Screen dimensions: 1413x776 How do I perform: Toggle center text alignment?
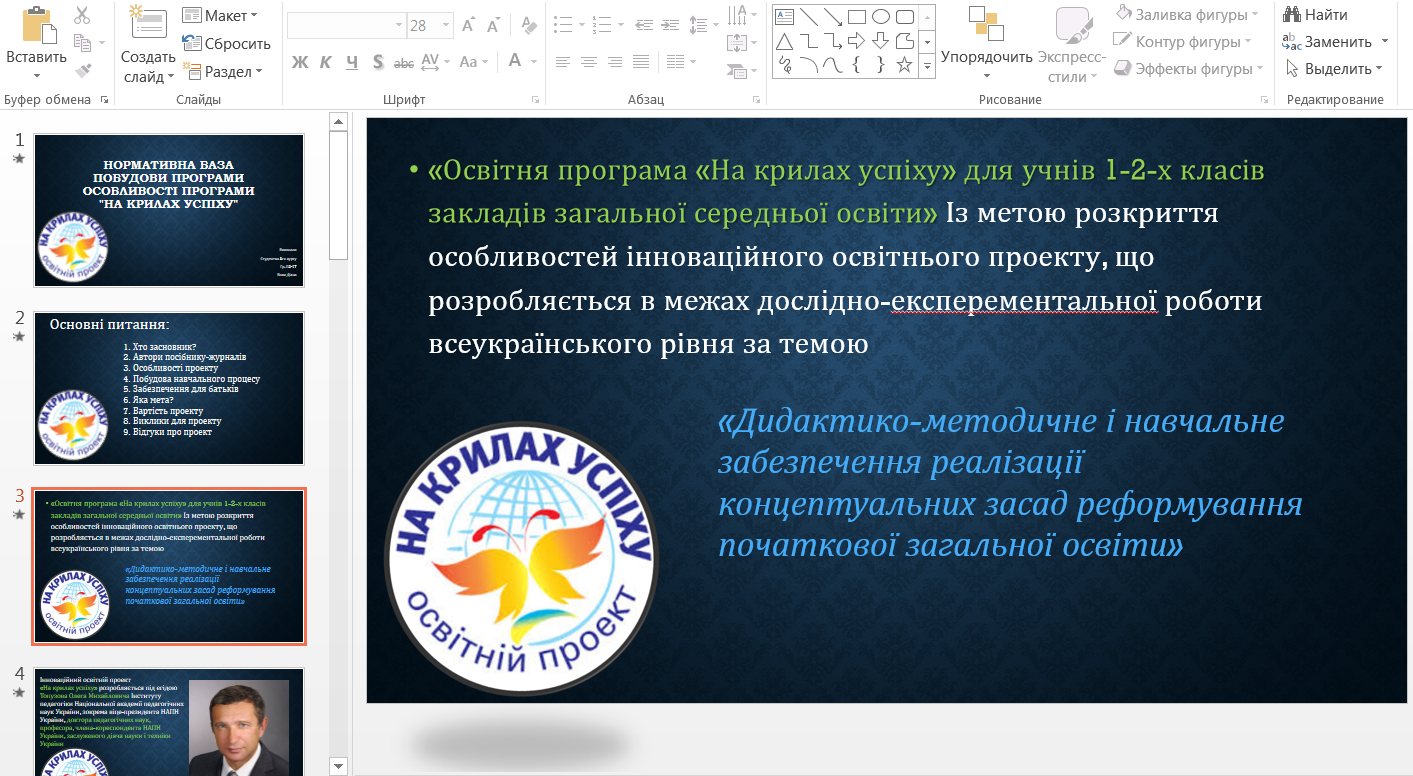[x=589, y=62]
